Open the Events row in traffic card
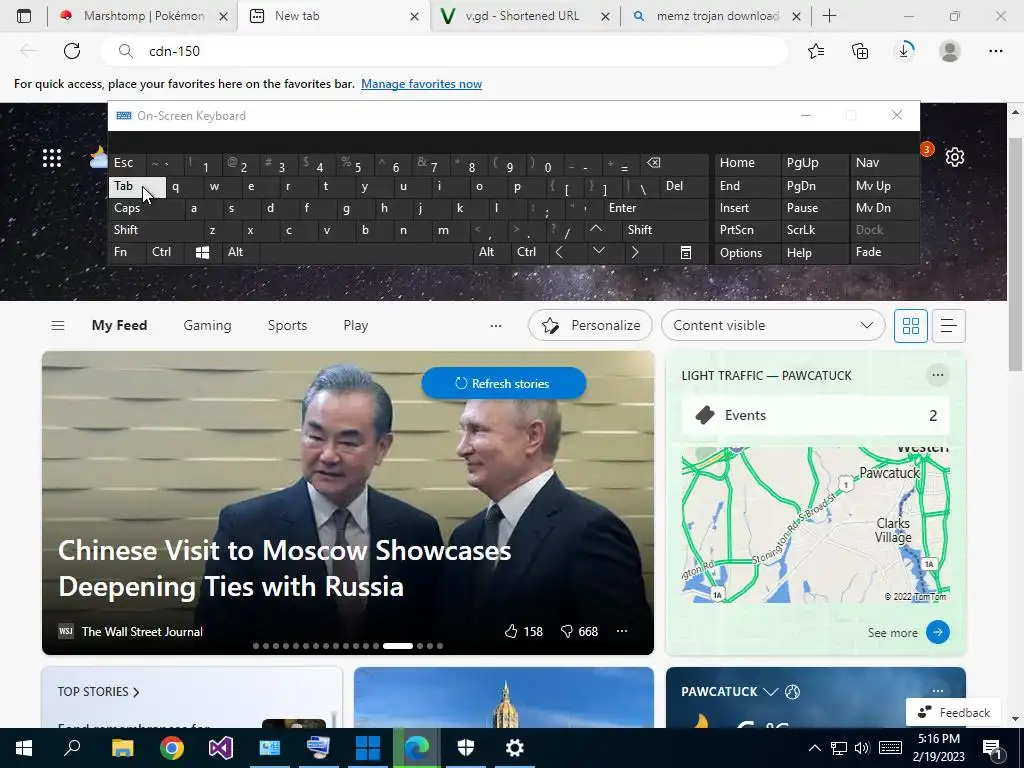Image resolution: width=1024 pixels, height=768 pixels. point(816,415)
